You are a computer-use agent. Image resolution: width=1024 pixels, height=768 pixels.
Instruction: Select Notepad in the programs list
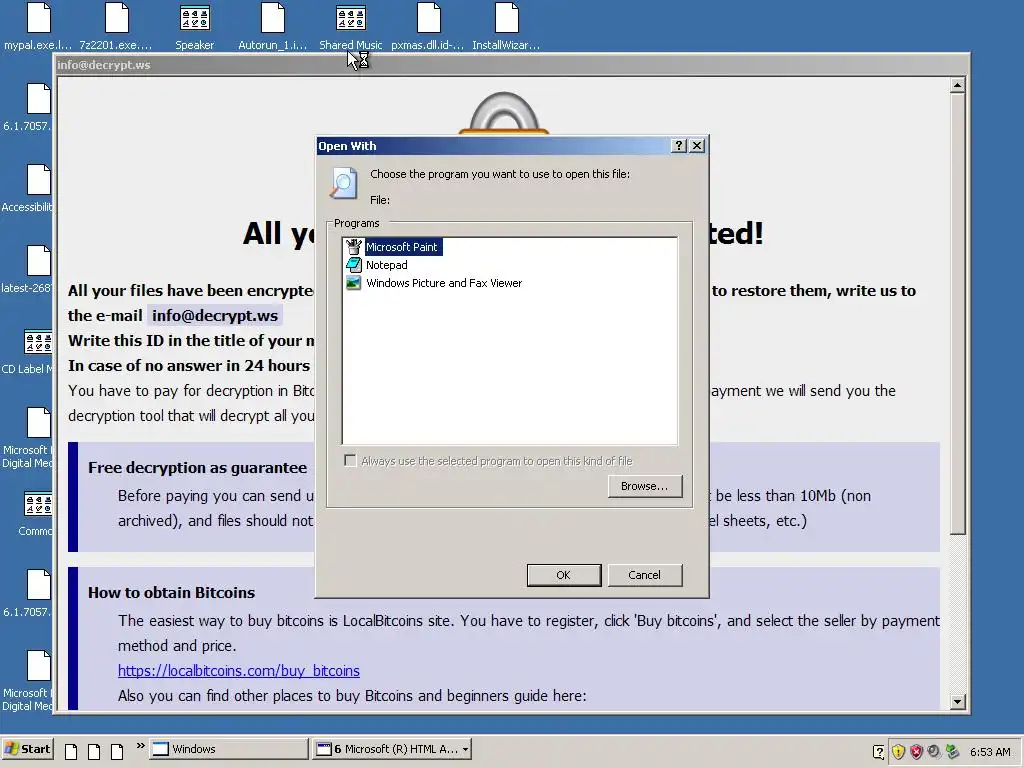coord(387,265)
